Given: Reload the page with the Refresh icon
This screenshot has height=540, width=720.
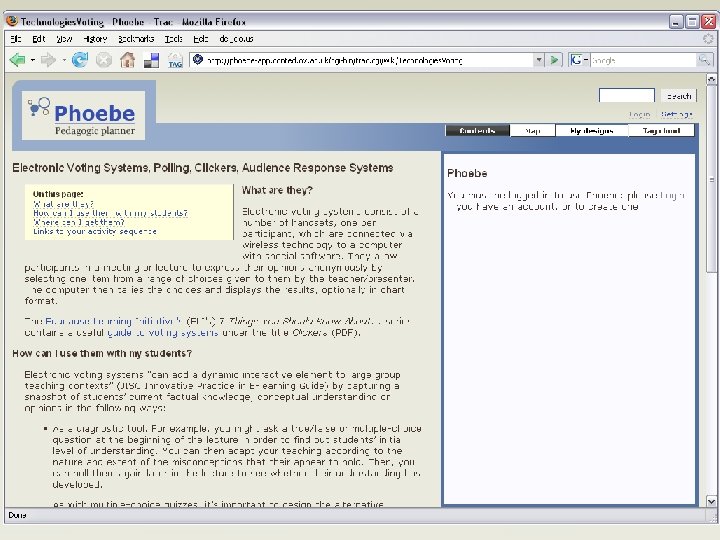Looking at the screenshot, I should point(80,60).
